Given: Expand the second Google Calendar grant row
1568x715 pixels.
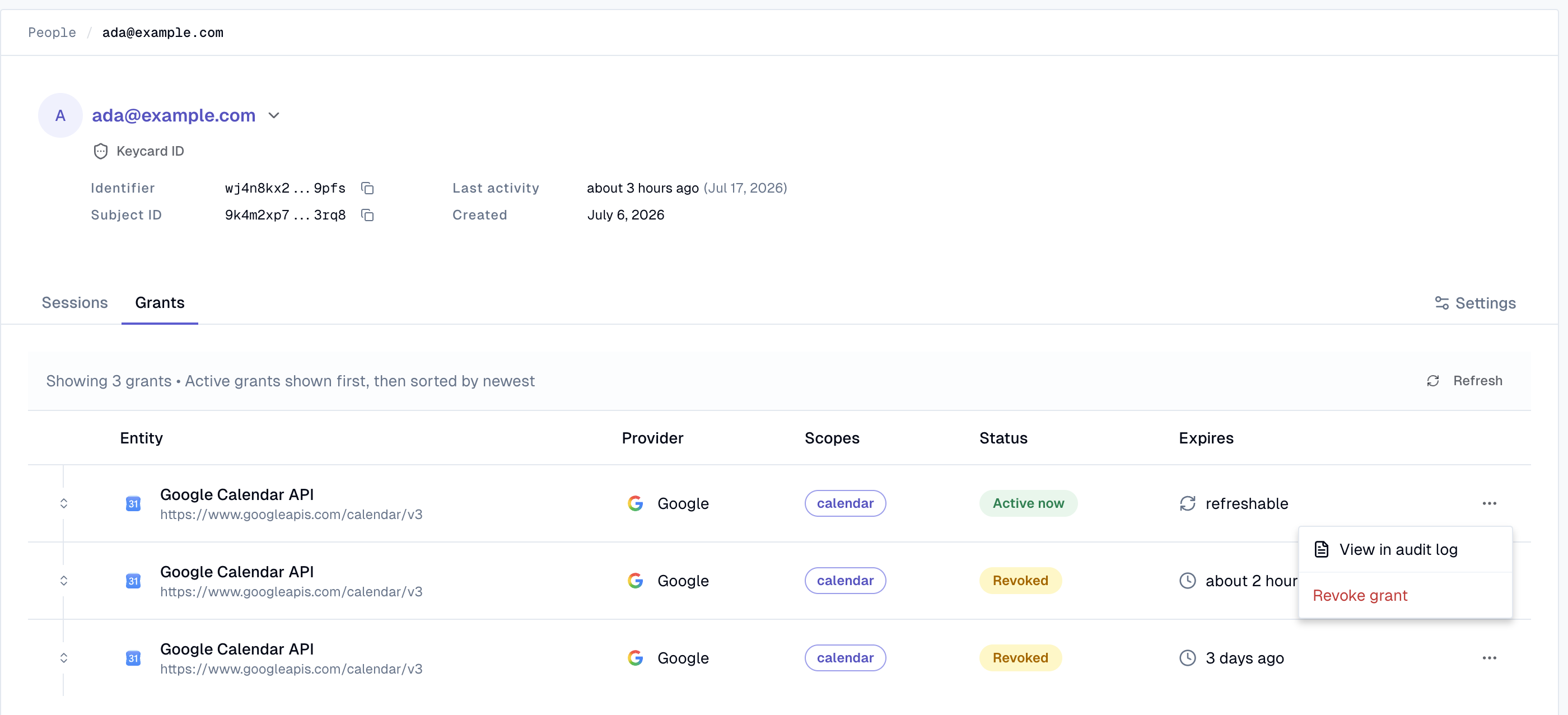Looking at the screenshot, I should (x=64, y=581).
